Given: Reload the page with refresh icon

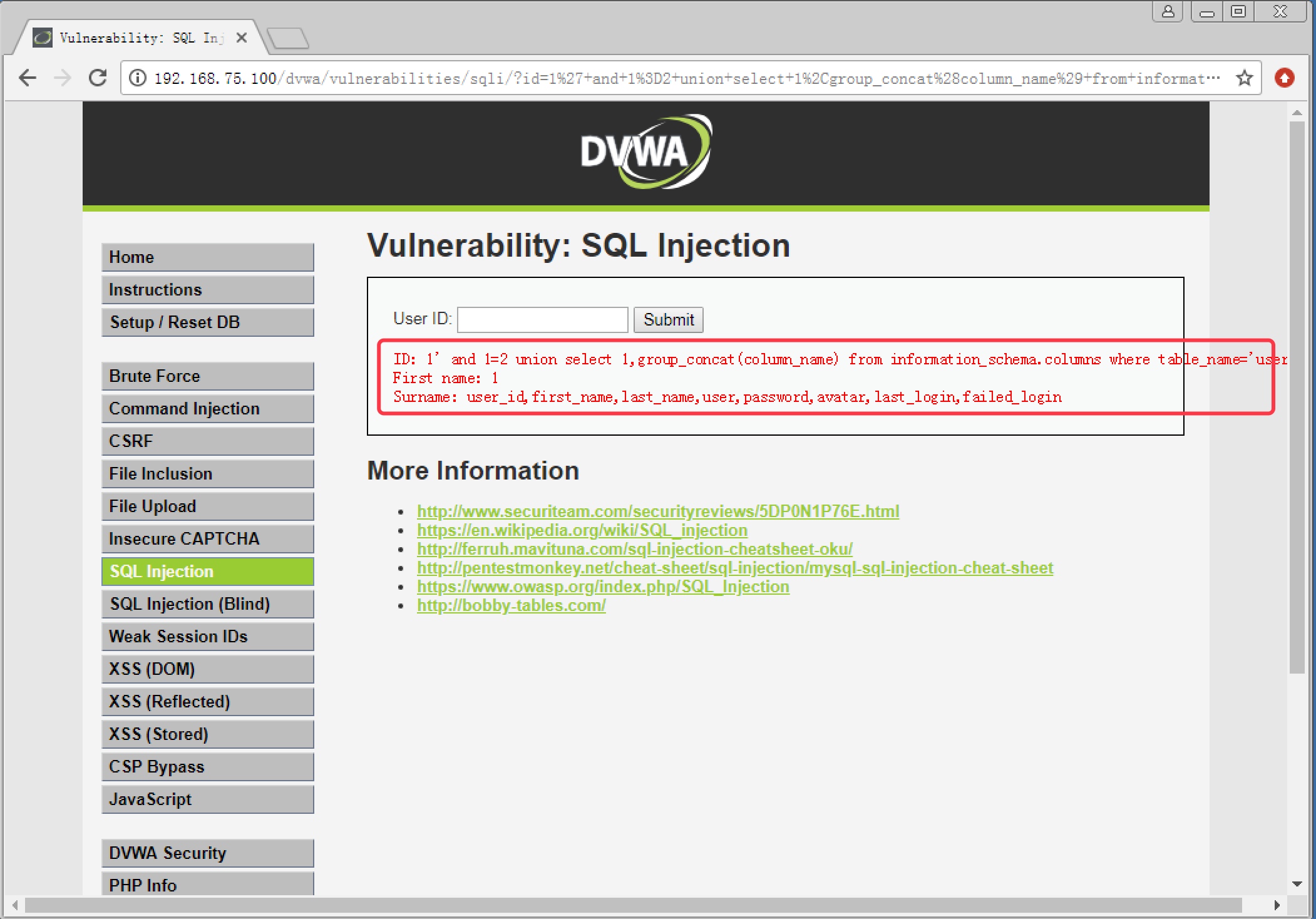Looking at the screenshot, I should (x=98, y=78).
